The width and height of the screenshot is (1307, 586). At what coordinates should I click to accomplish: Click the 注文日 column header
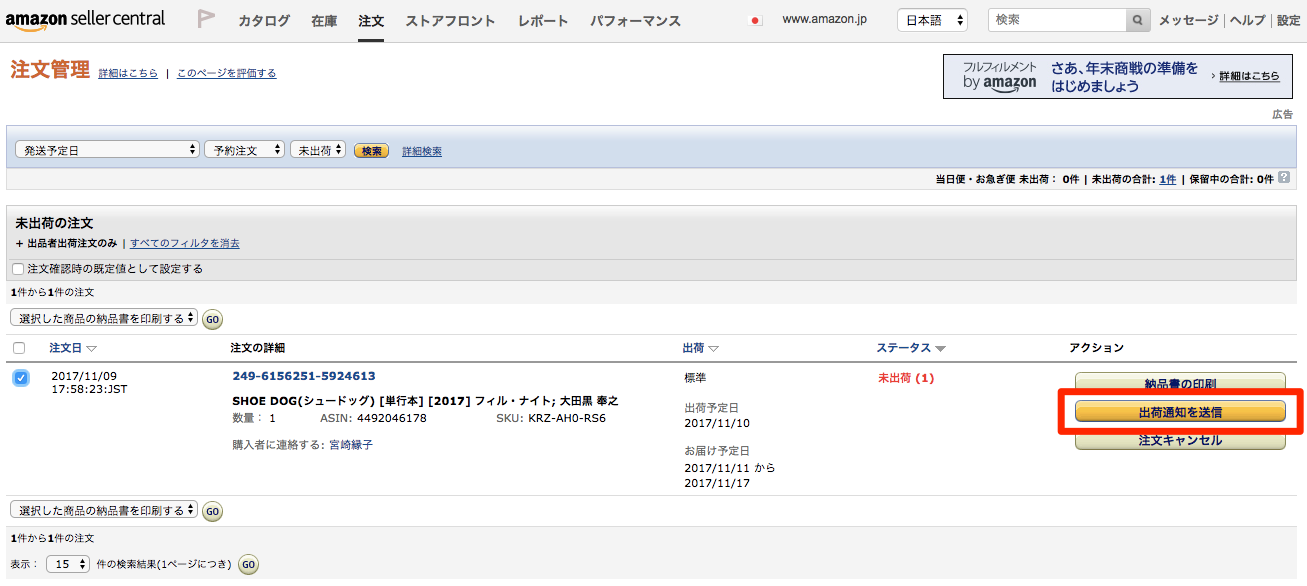[x=65, y=348]
